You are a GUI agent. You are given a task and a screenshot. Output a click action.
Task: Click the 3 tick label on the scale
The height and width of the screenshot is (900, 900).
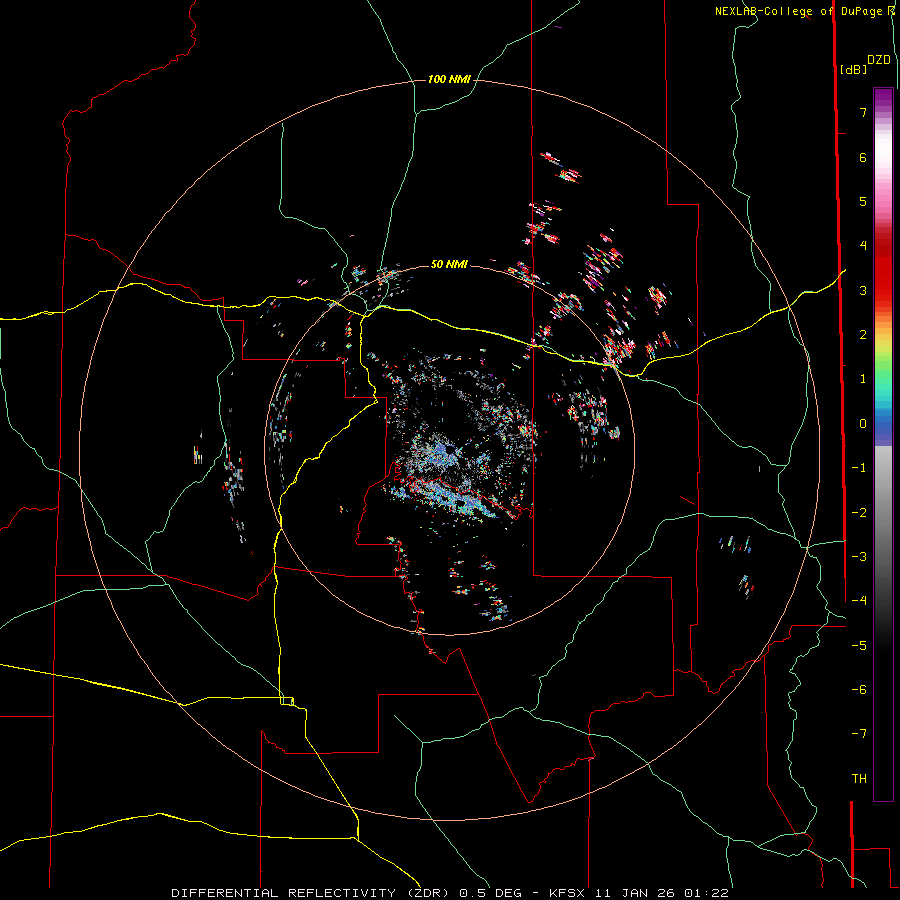pos(863,290)
